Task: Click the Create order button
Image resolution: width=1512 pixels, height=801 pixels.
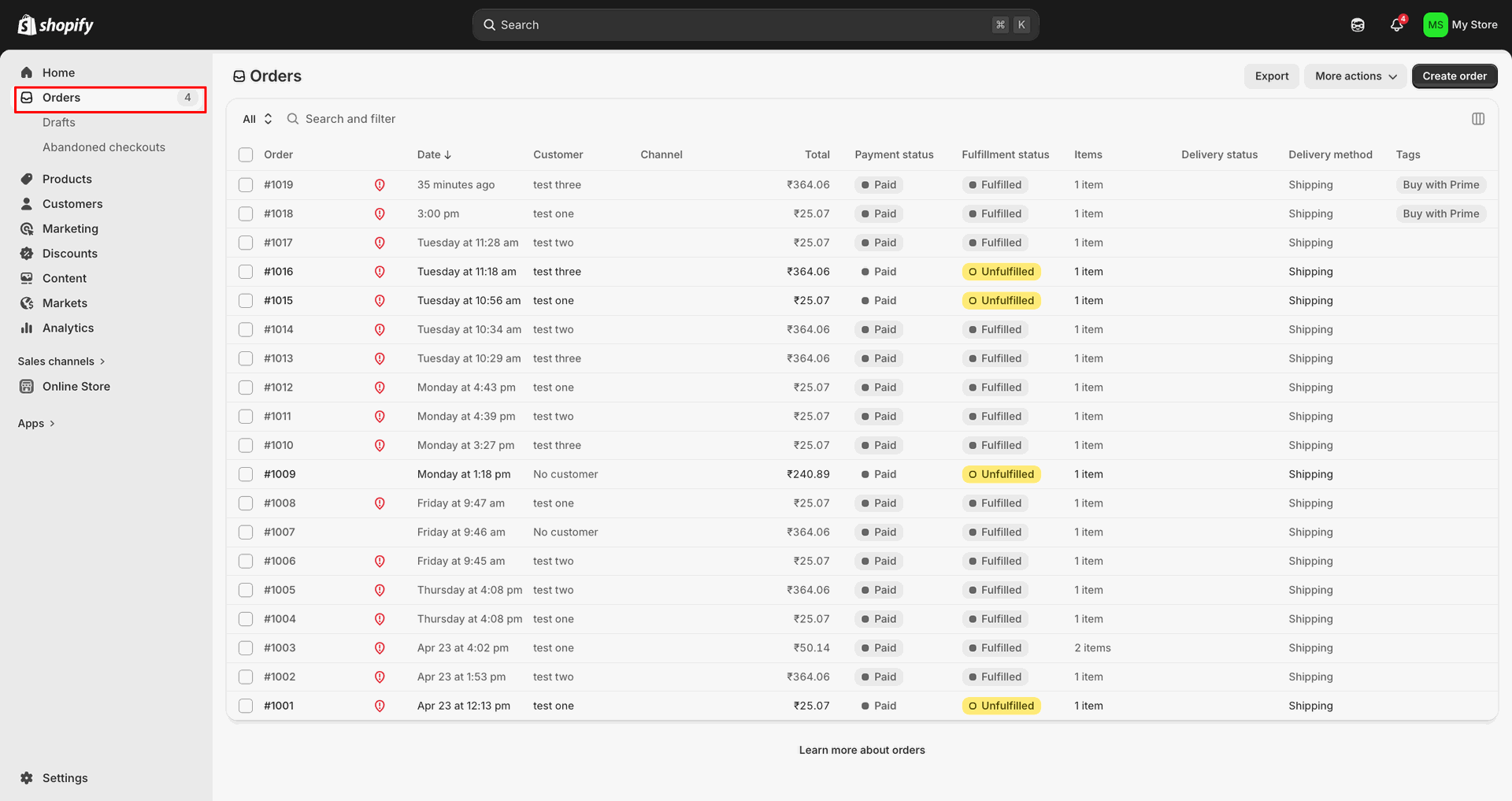Action: click(x=1455, y=76)
